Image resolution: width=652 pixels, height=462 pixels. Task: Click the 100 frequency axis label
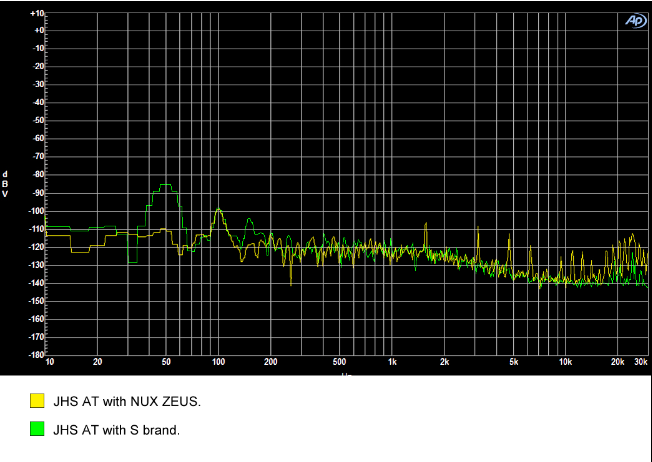point(218,362)
